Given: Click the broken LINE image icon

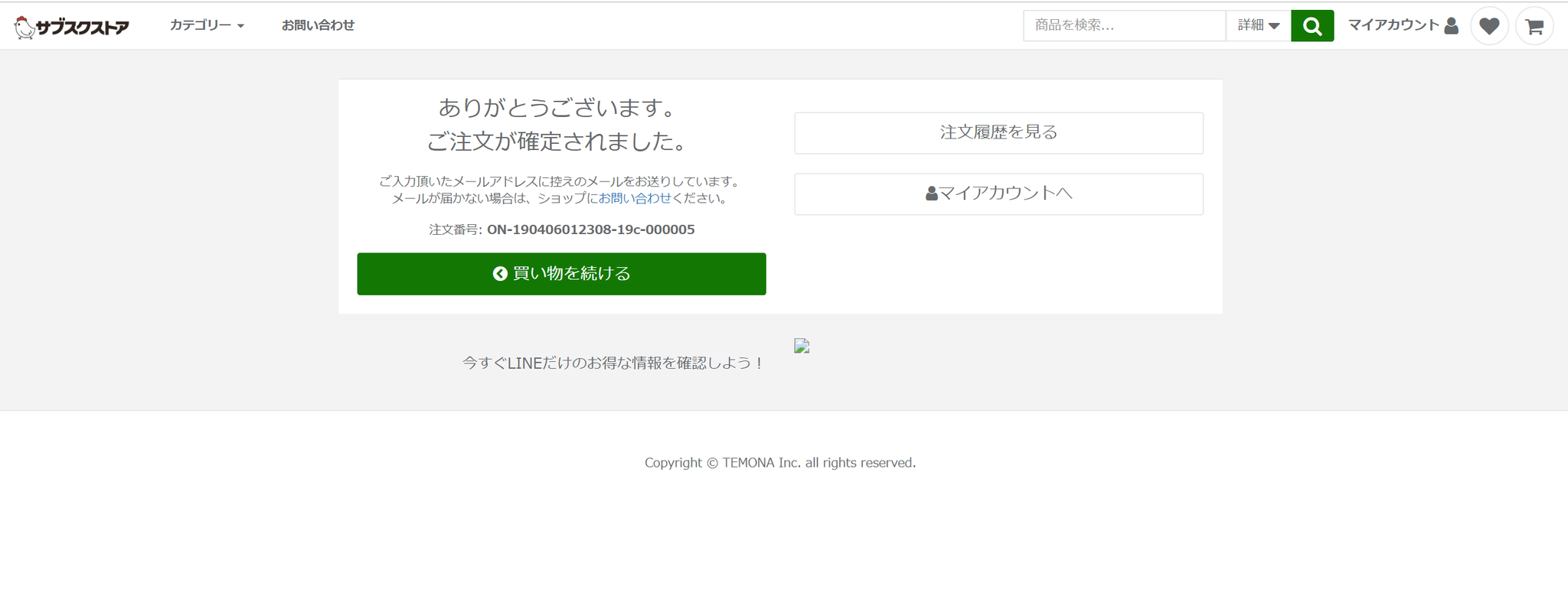Looking at the screenshot, I should point(802,346).
